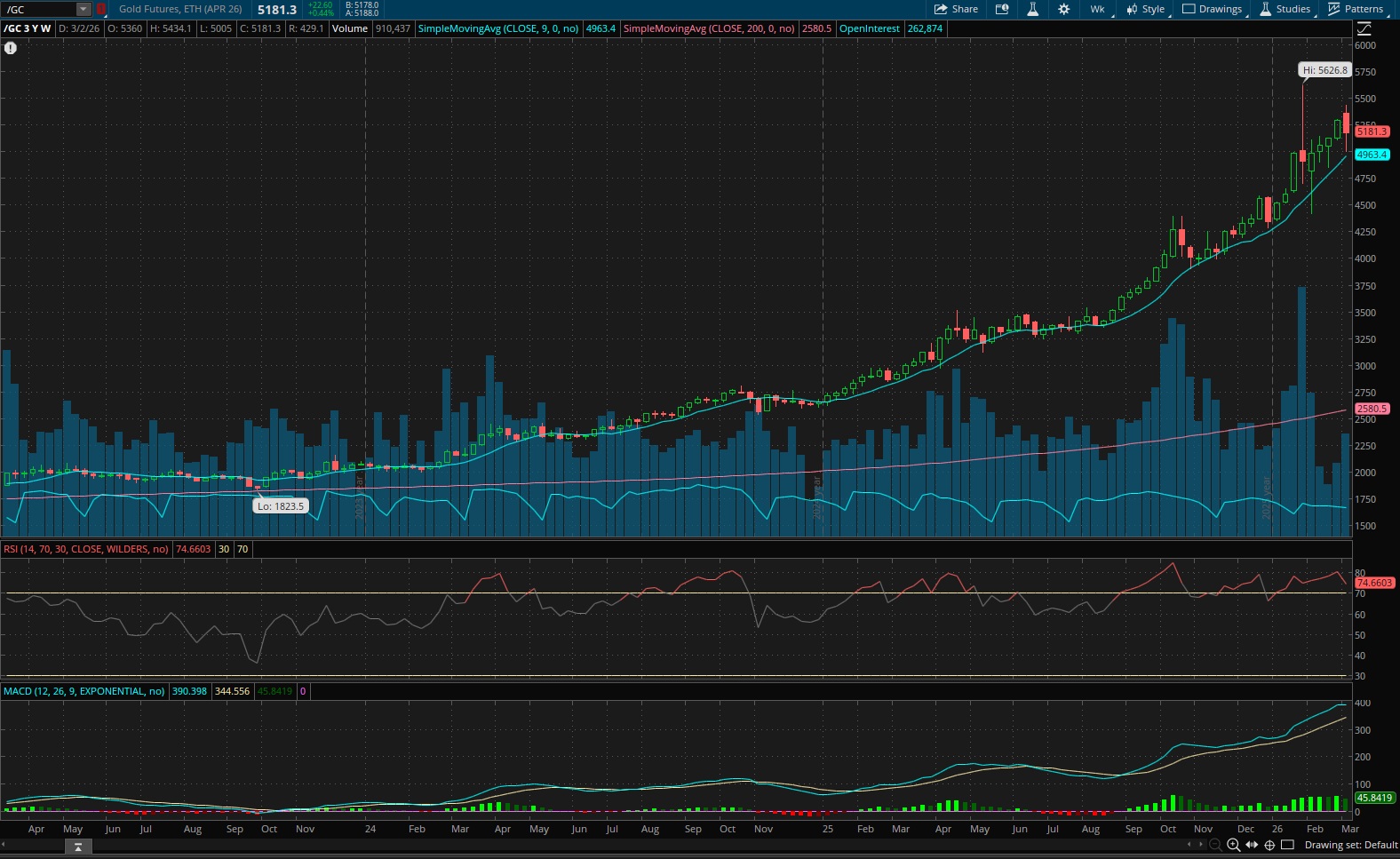Click the Share chart button
The width and height of the screenshot is (1400, 859).
956,9
